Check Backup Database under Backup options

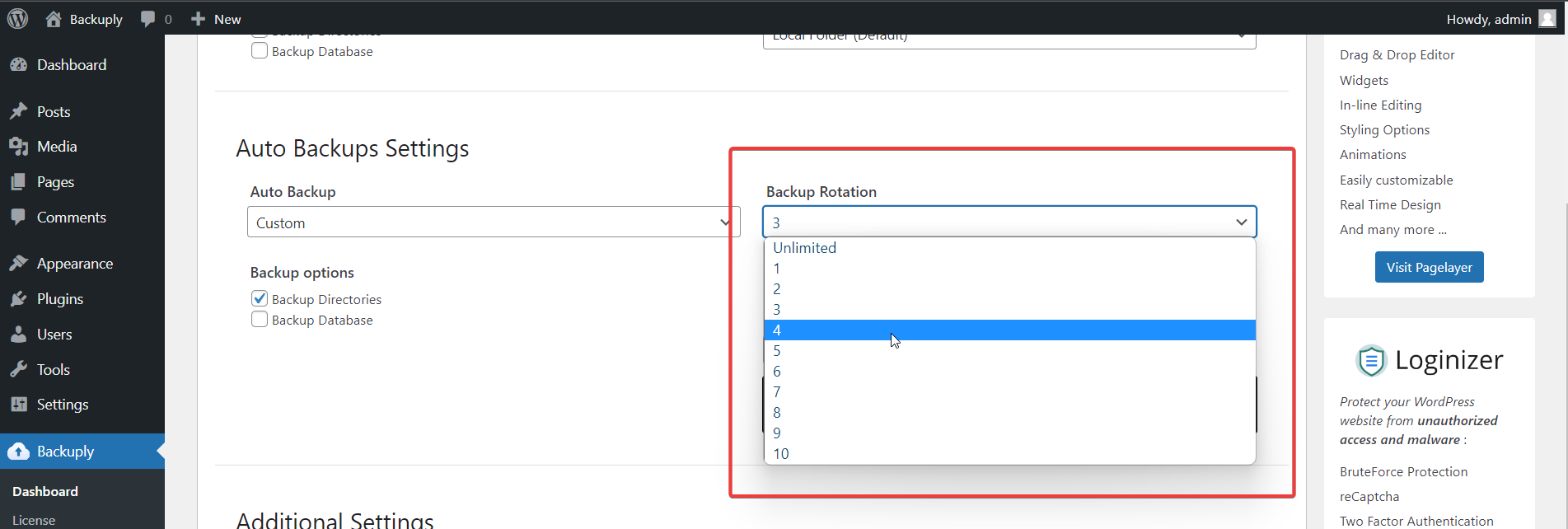click(260, 319)
